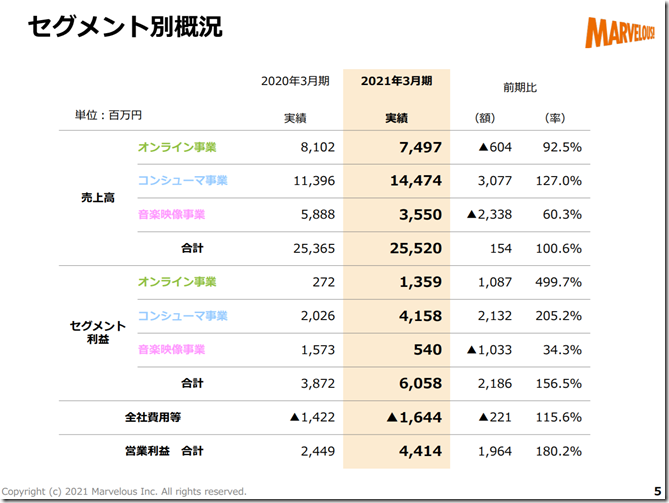Click the 205.2% rate cell
The image size is (669, 503).
(x=558, y=316)
